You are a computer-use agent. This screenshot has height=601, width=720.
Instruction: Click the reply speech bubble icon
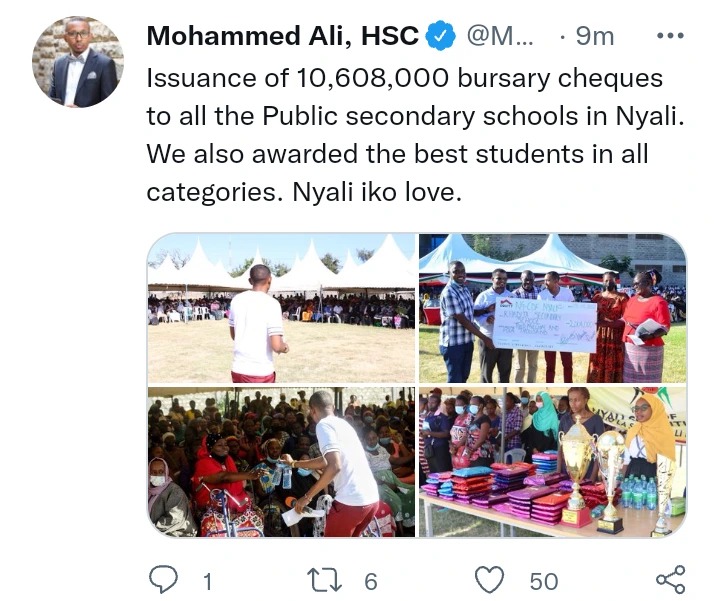(164, 579)
